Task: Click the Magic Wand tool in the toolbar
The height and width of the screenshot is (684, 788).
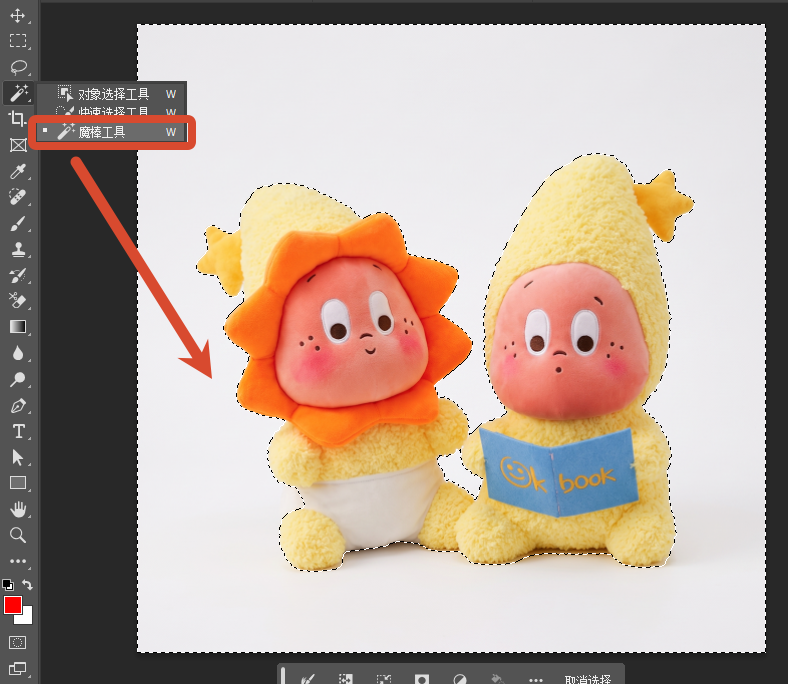Action: pyautogui.click(x=19, y=93)
